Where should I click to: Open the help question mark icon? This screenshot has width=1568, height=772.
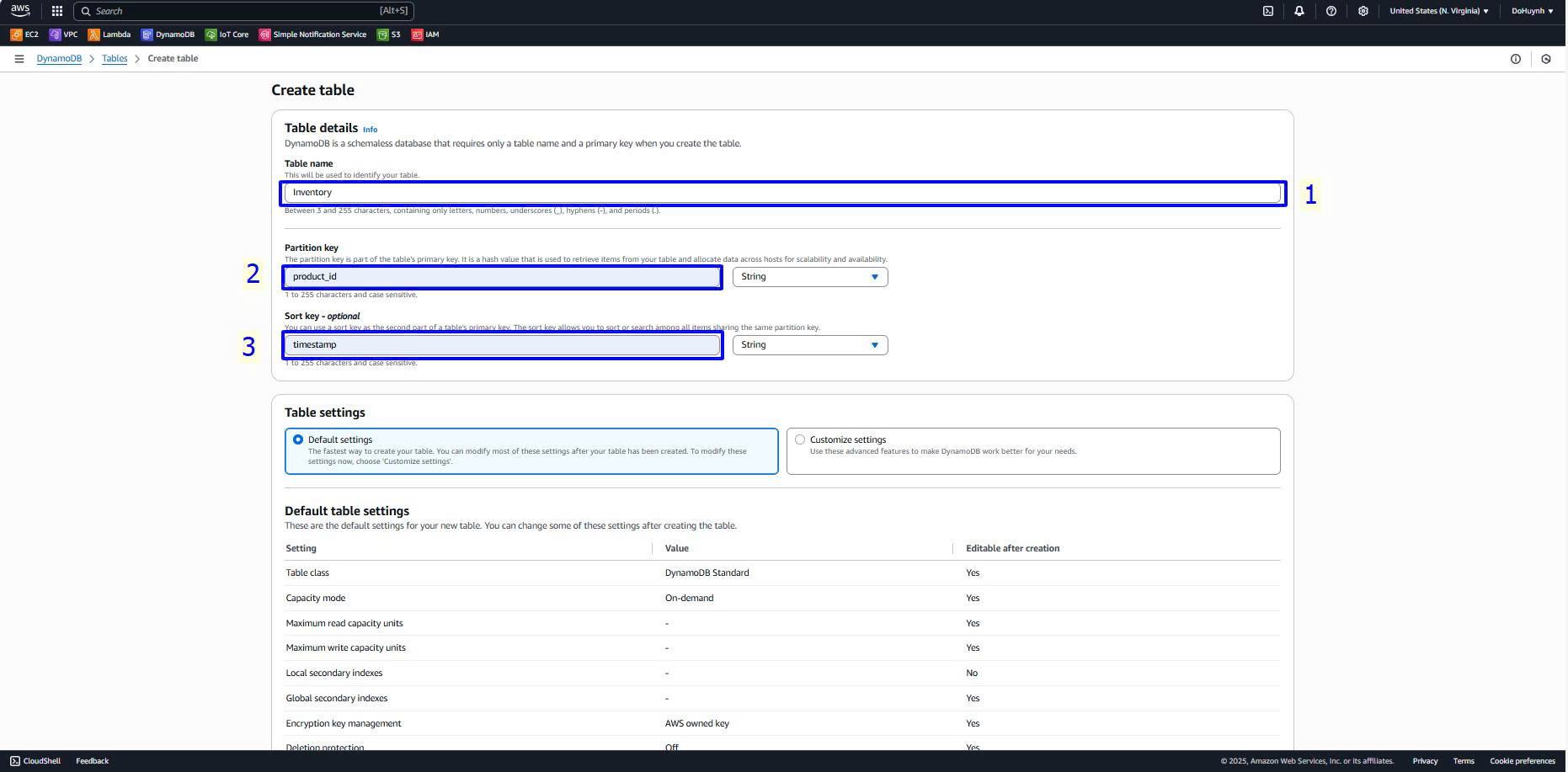[1331, 11]
